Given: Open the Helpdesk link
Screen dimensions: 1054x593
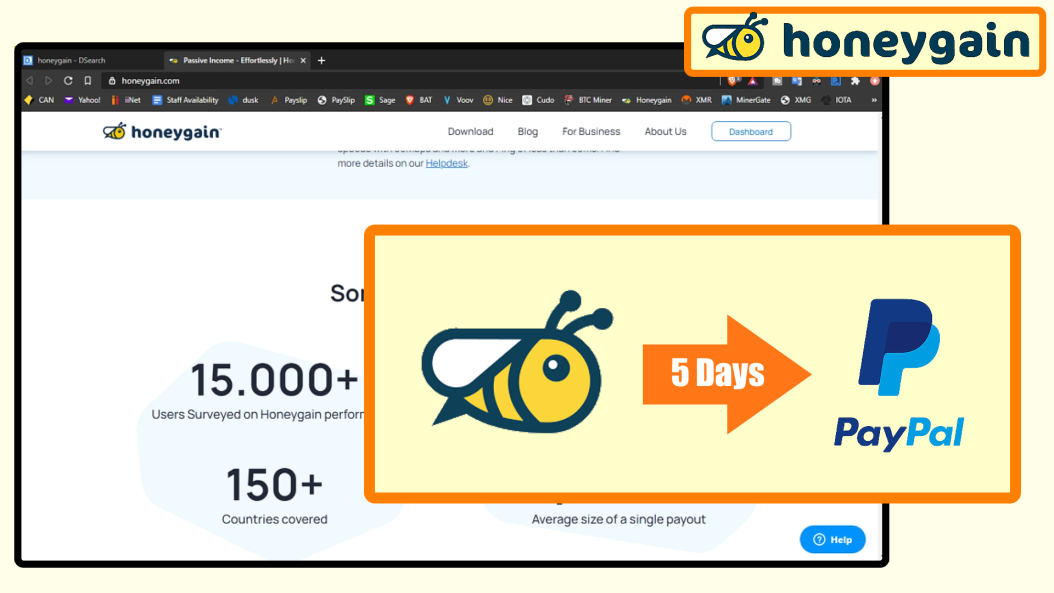Looking at the screenshot, I should [447, 163].
